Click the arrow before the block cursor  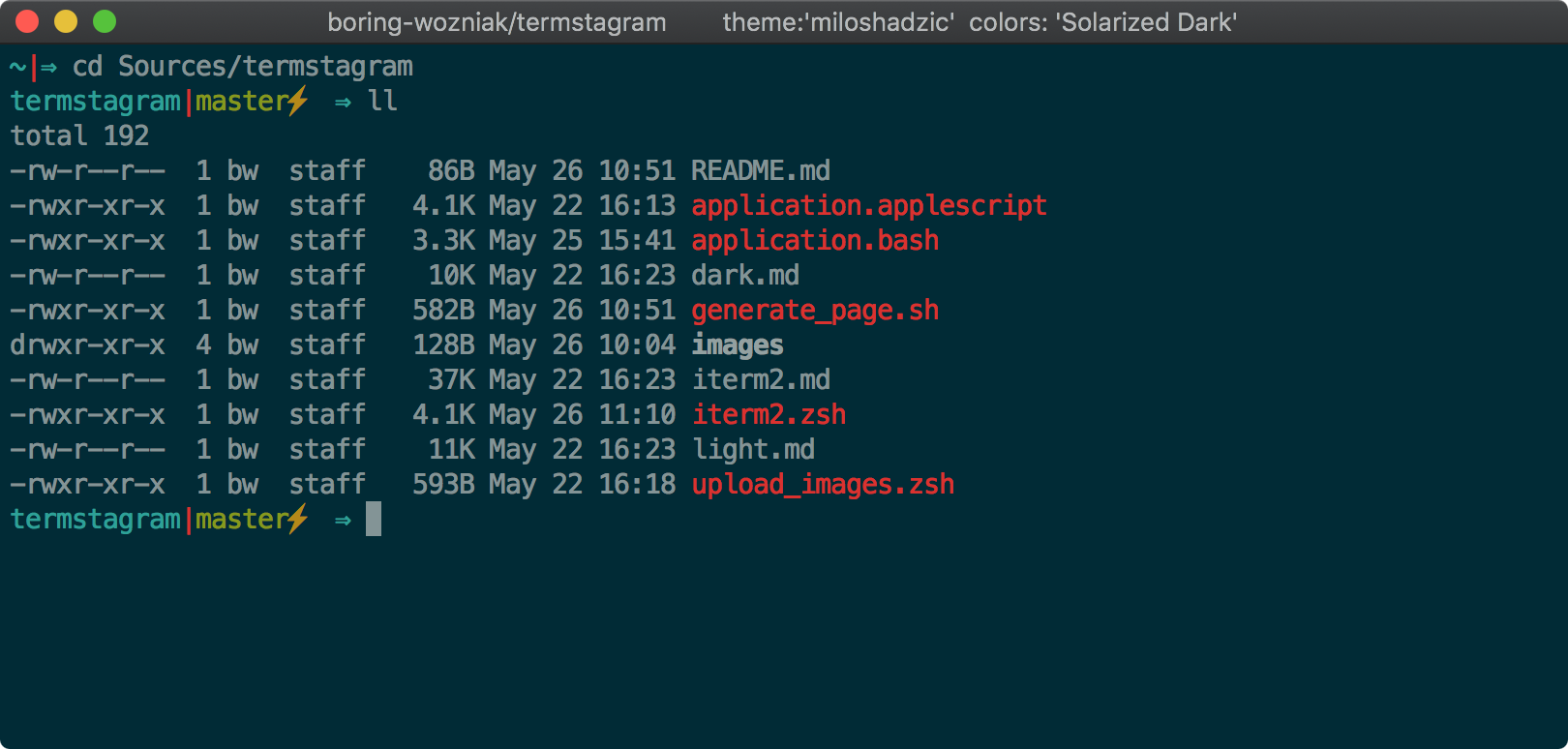pos(343,521)
